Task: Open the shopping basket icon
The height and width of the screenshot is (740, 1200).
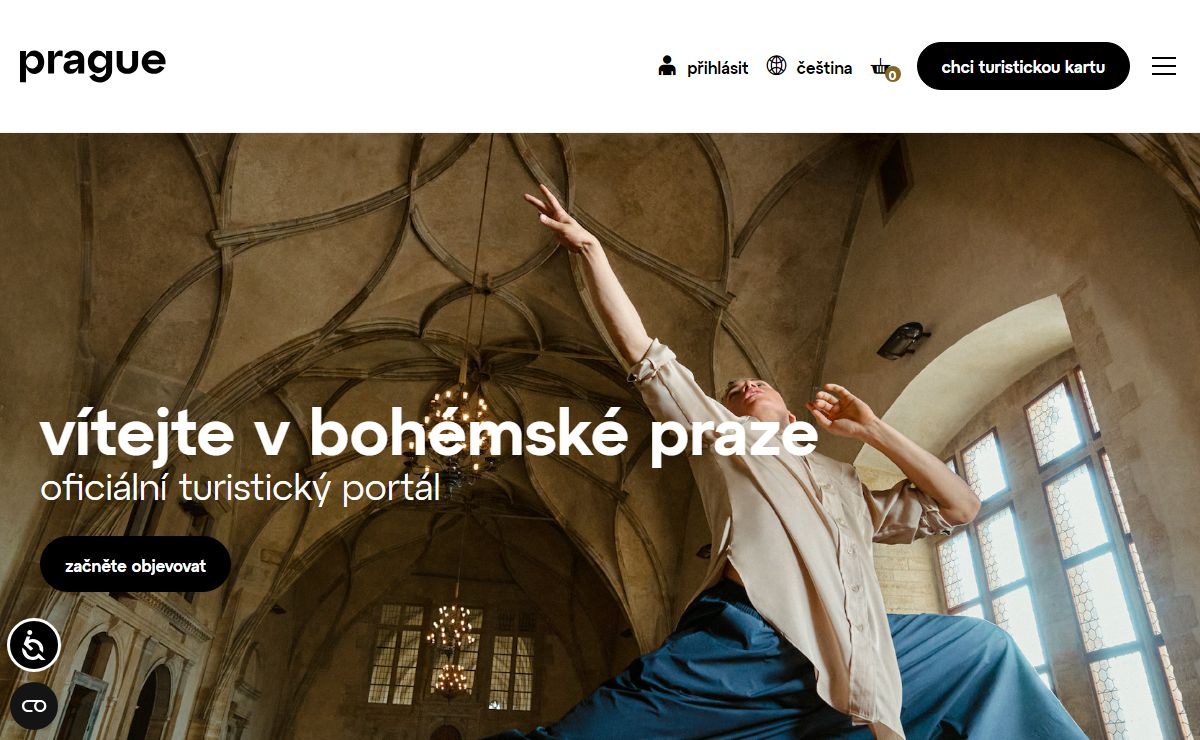Action: [880, 66]
